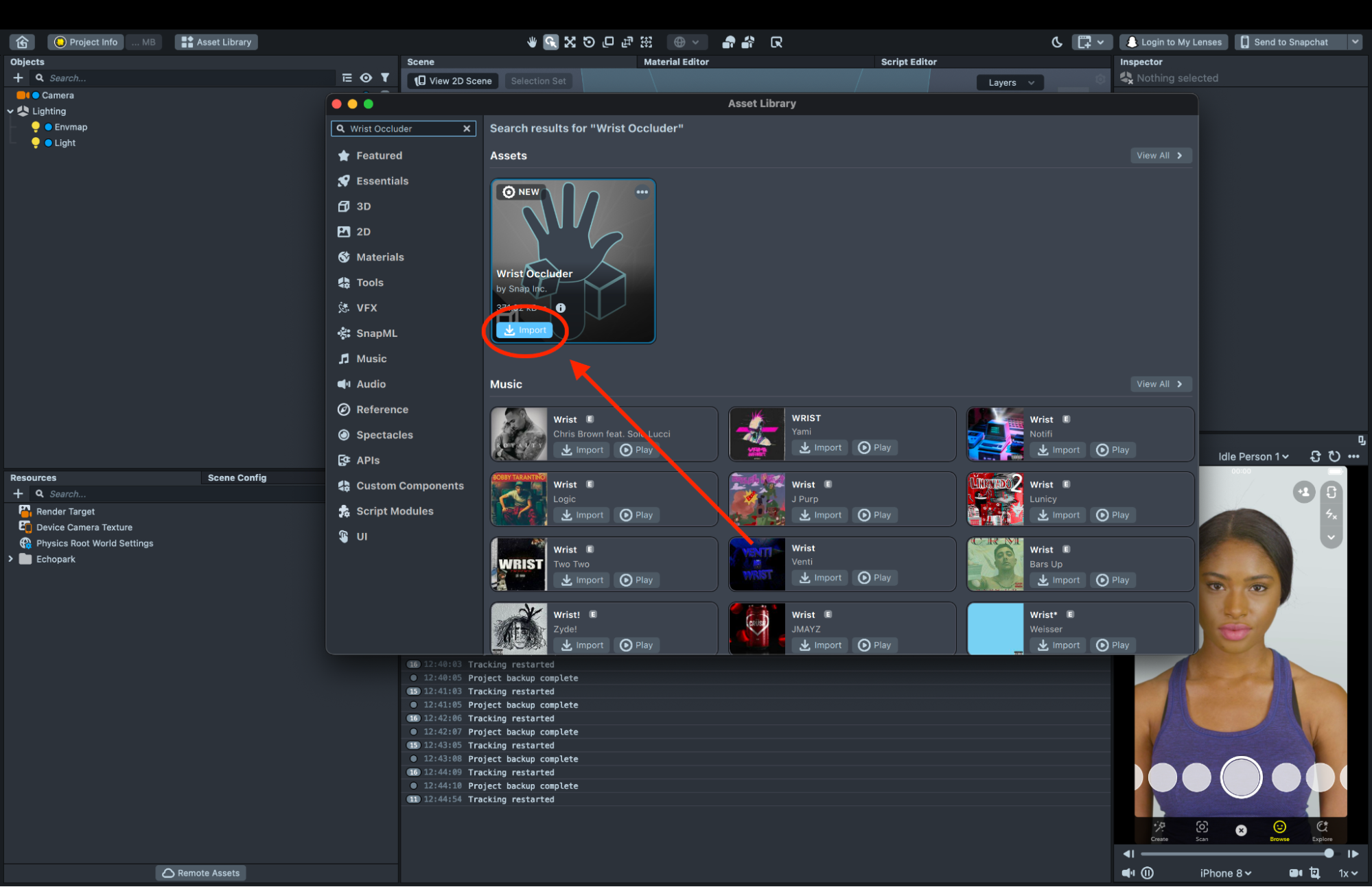Import the Wrist Occluder asset
Viewport: 1372px width, 887px height.
click(x=525, y=330)
